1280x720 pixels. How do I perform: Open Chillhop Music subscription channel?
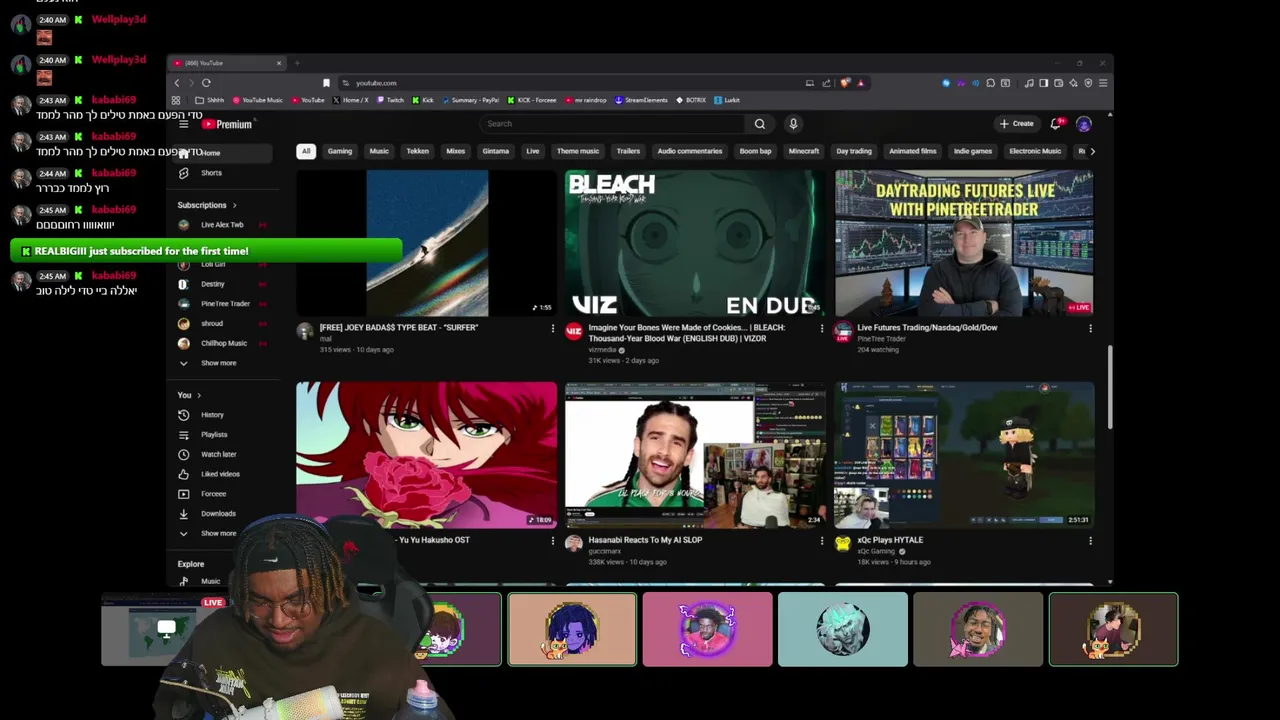pyautogui.click(x=224, y=343)
